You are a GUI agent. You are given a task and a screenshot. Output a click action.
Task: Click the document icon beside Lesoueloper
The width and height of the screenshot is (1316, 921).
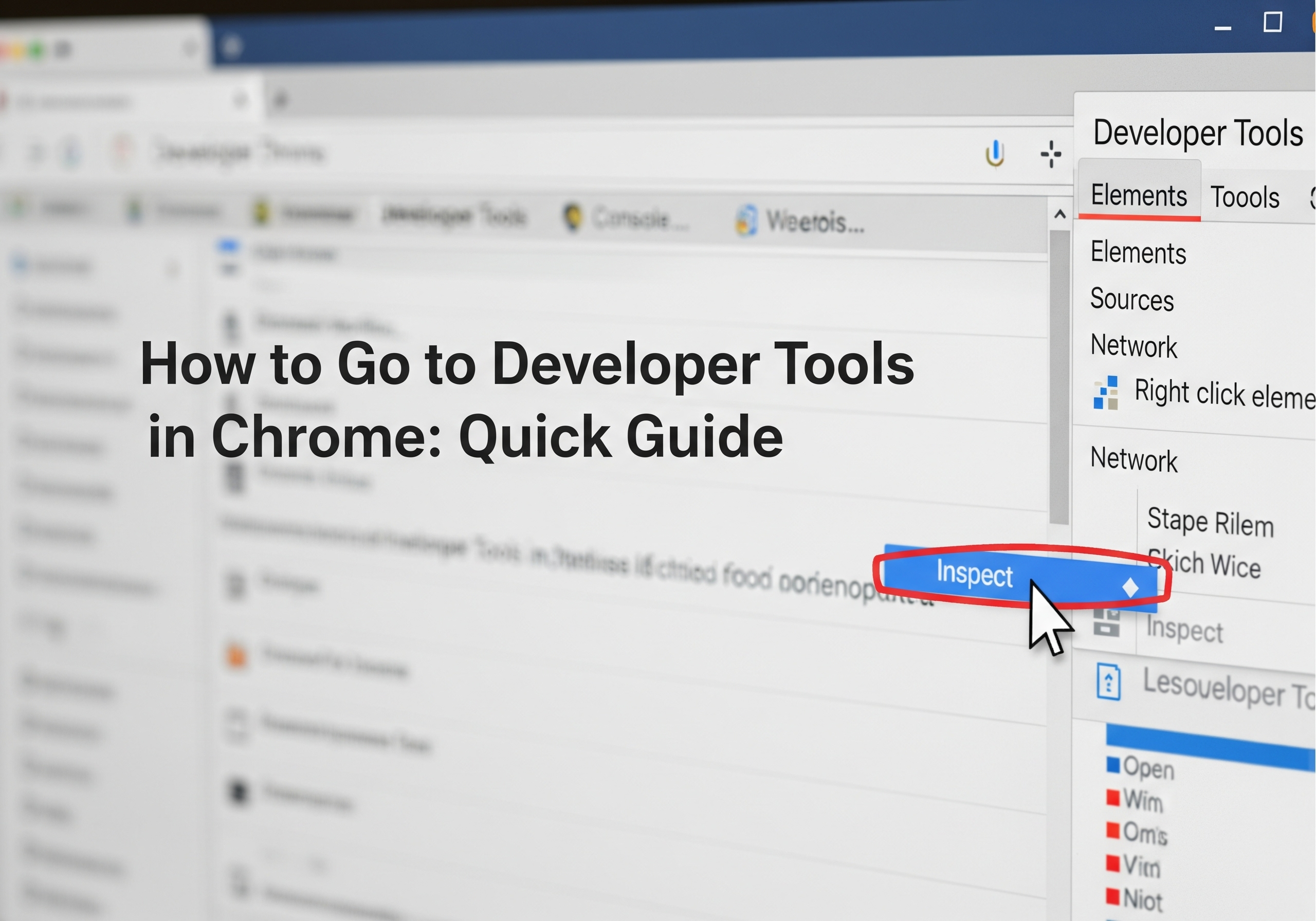(x=1108, y=681)
